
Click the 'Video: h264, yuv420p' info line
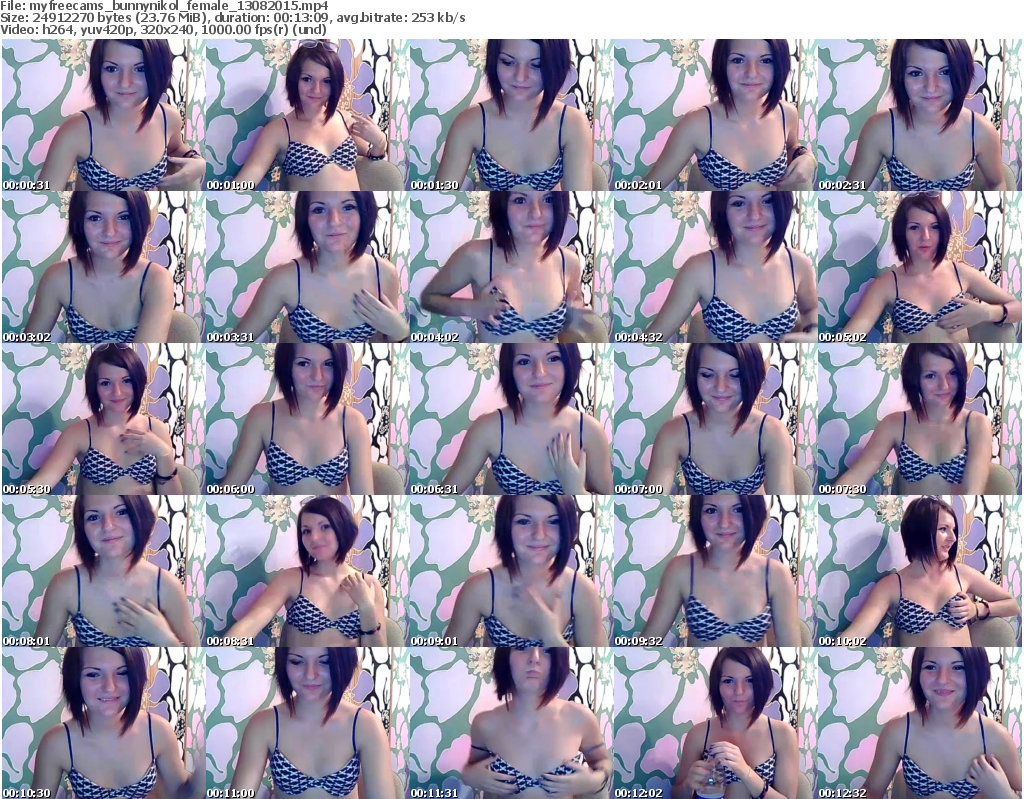point(163,29)
